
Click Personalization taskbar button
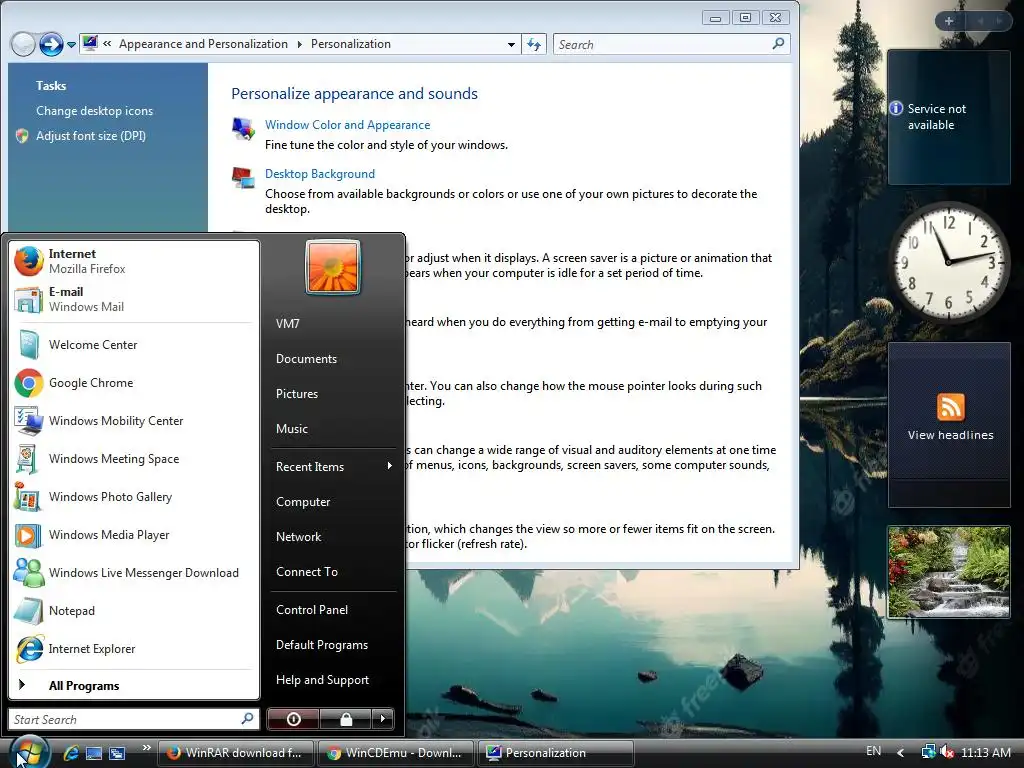(556, 753)
